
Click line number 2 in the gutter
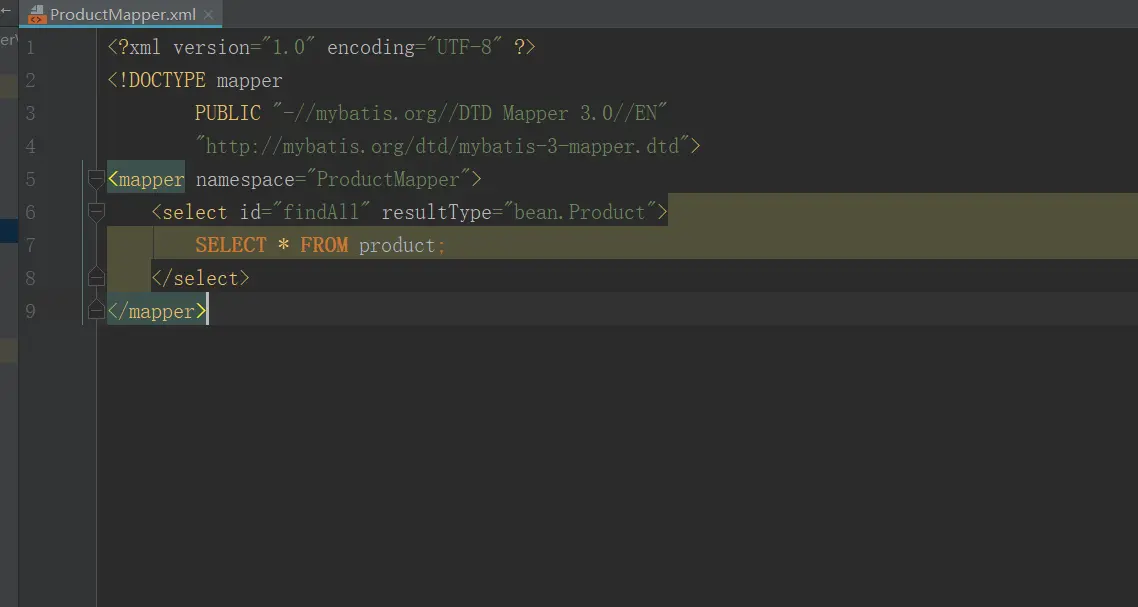point(30,81)
